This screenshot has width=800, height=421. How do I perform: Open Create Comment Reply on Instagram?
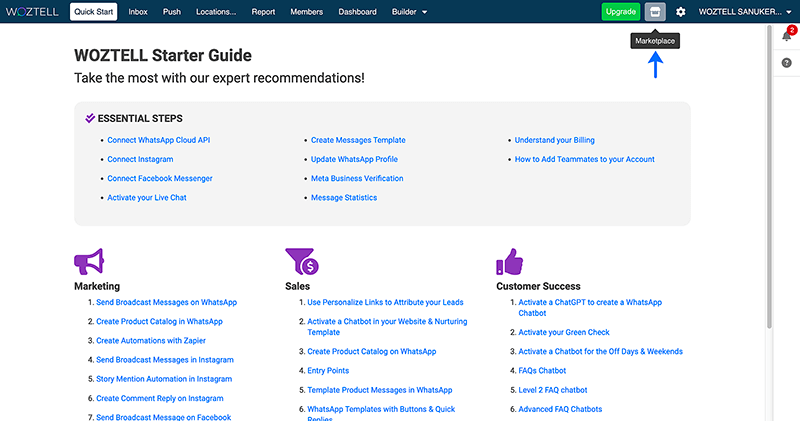click(160, 398)
